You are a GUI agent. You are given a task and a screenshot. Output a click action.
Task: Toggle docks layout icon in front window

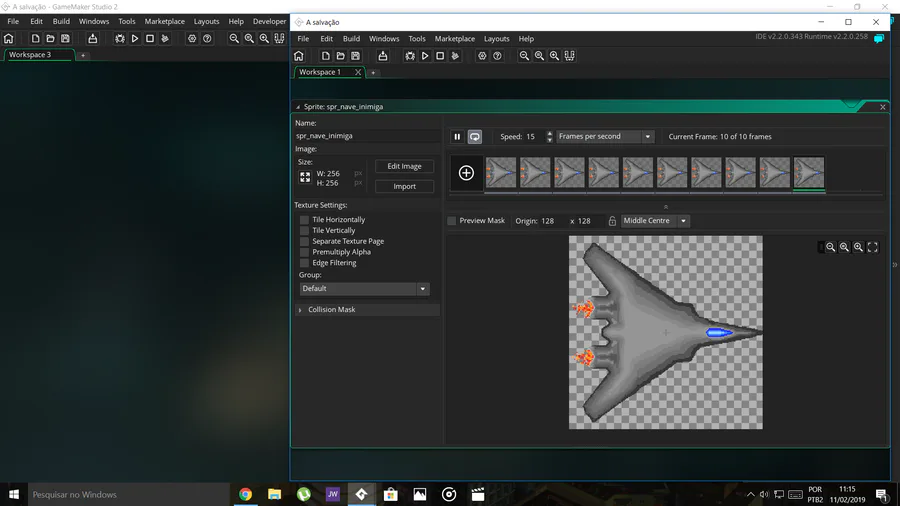tap(569, 56)
